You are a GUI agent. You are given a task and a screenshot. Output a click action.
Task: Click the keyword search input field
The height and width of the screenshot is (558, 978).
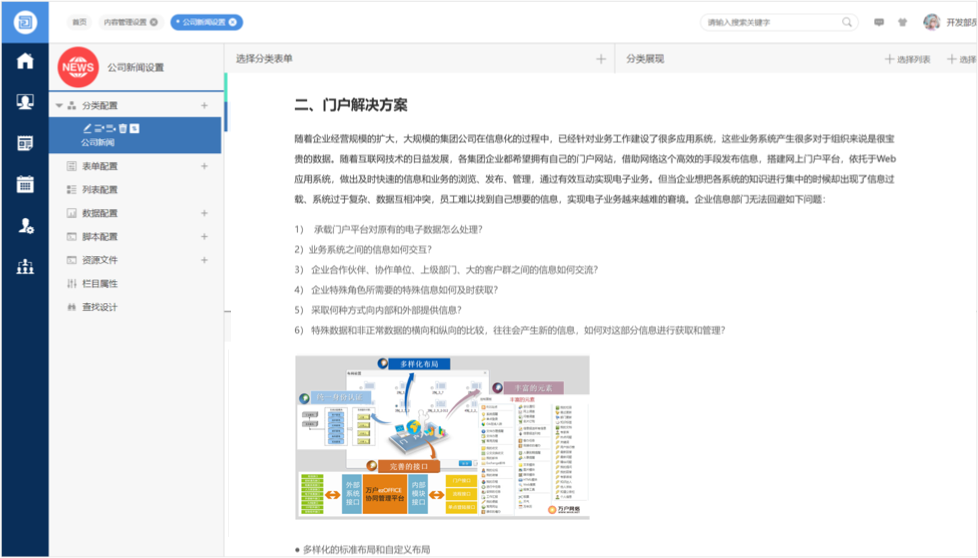[x=770, y=22]
